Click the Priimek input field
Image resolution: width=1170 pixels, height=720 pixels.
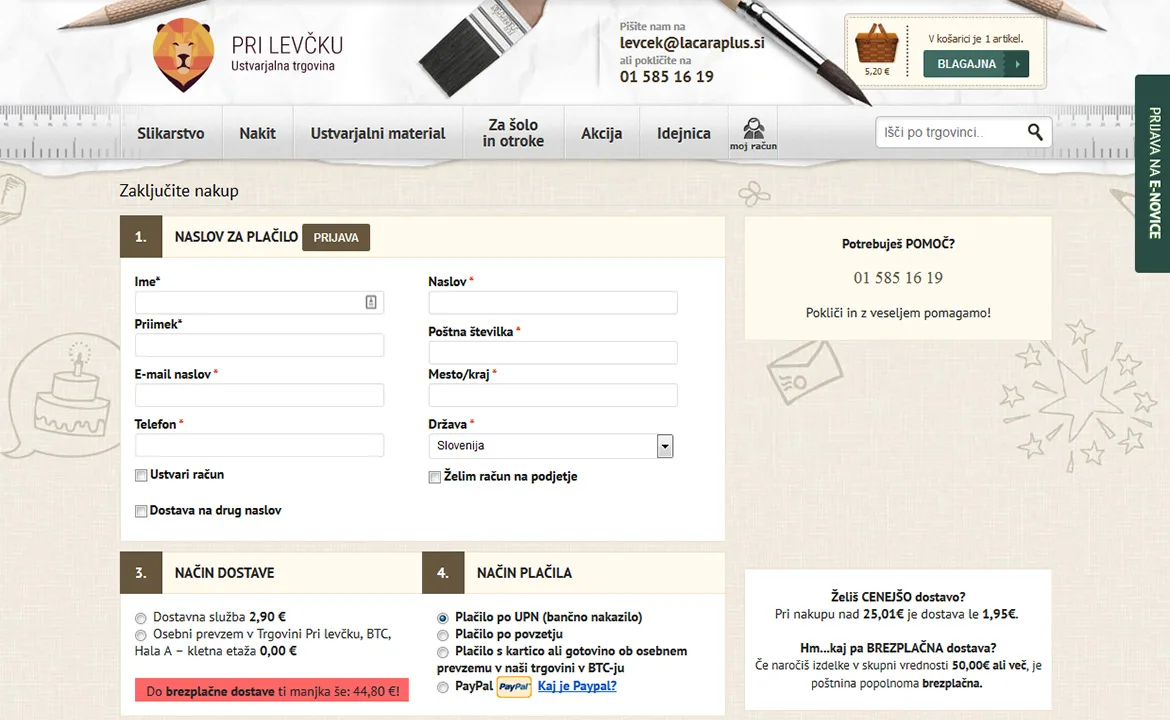tap(259, 345)
